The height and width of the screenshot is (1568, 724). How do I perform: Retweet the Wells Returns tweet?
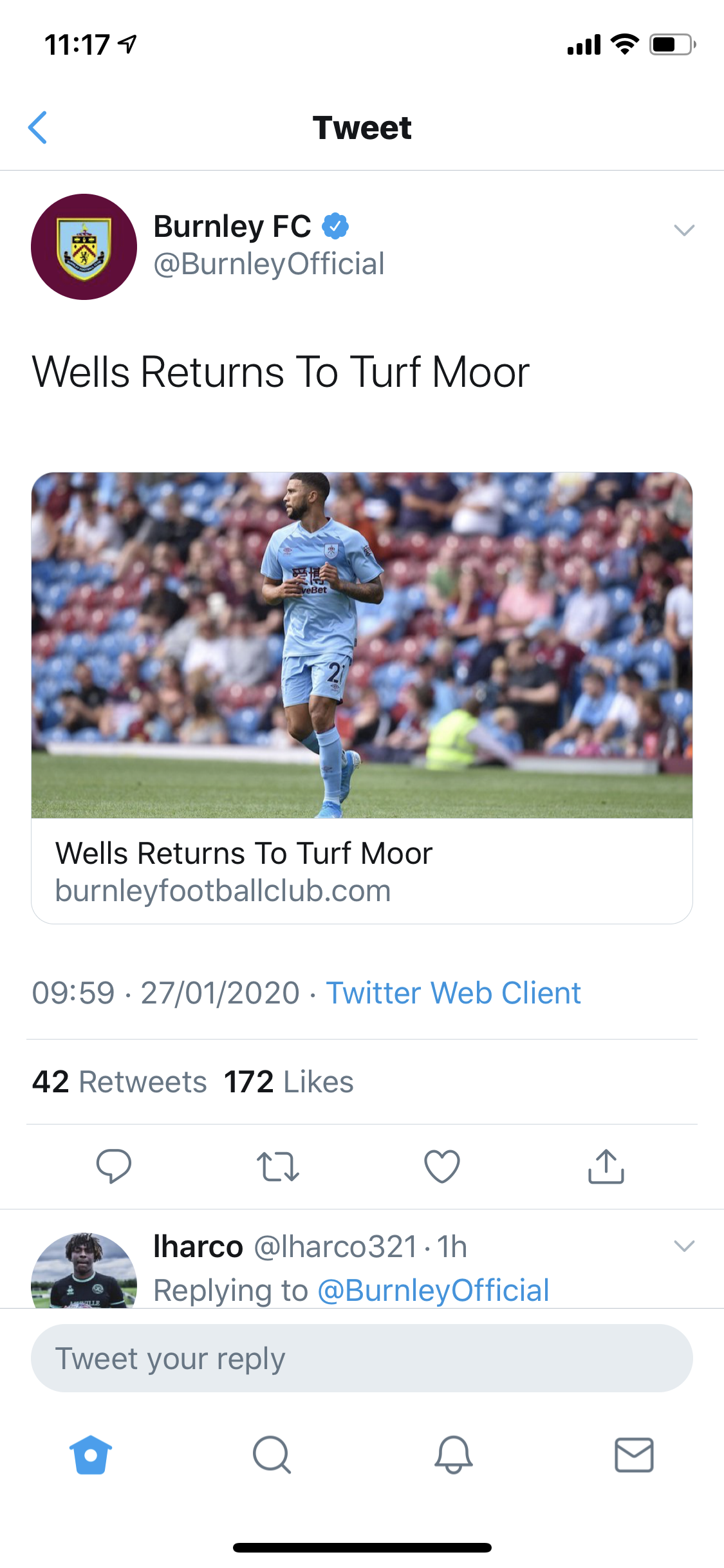(277, 1166)
